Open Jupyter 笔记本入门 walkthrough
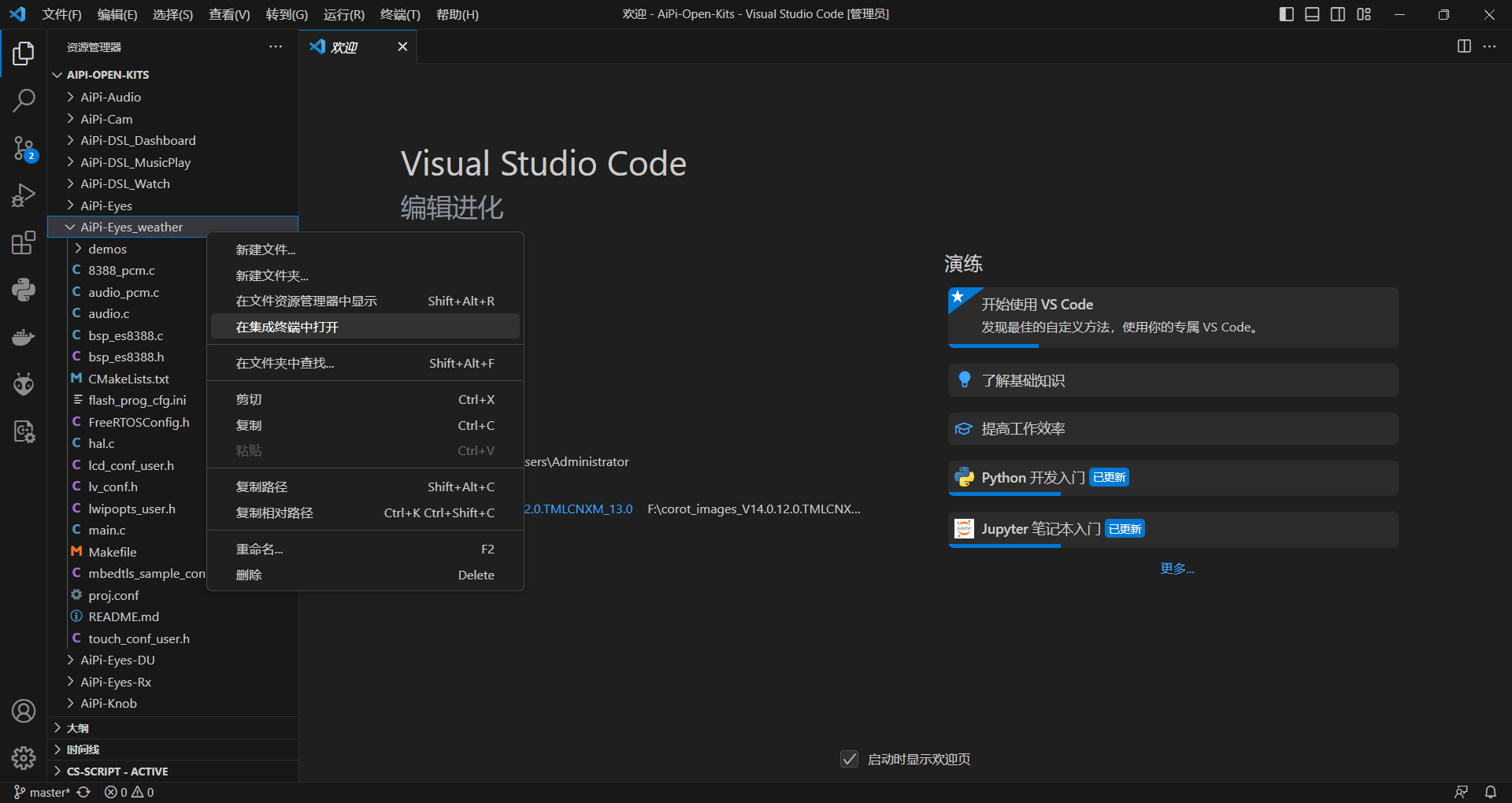 1173,529
